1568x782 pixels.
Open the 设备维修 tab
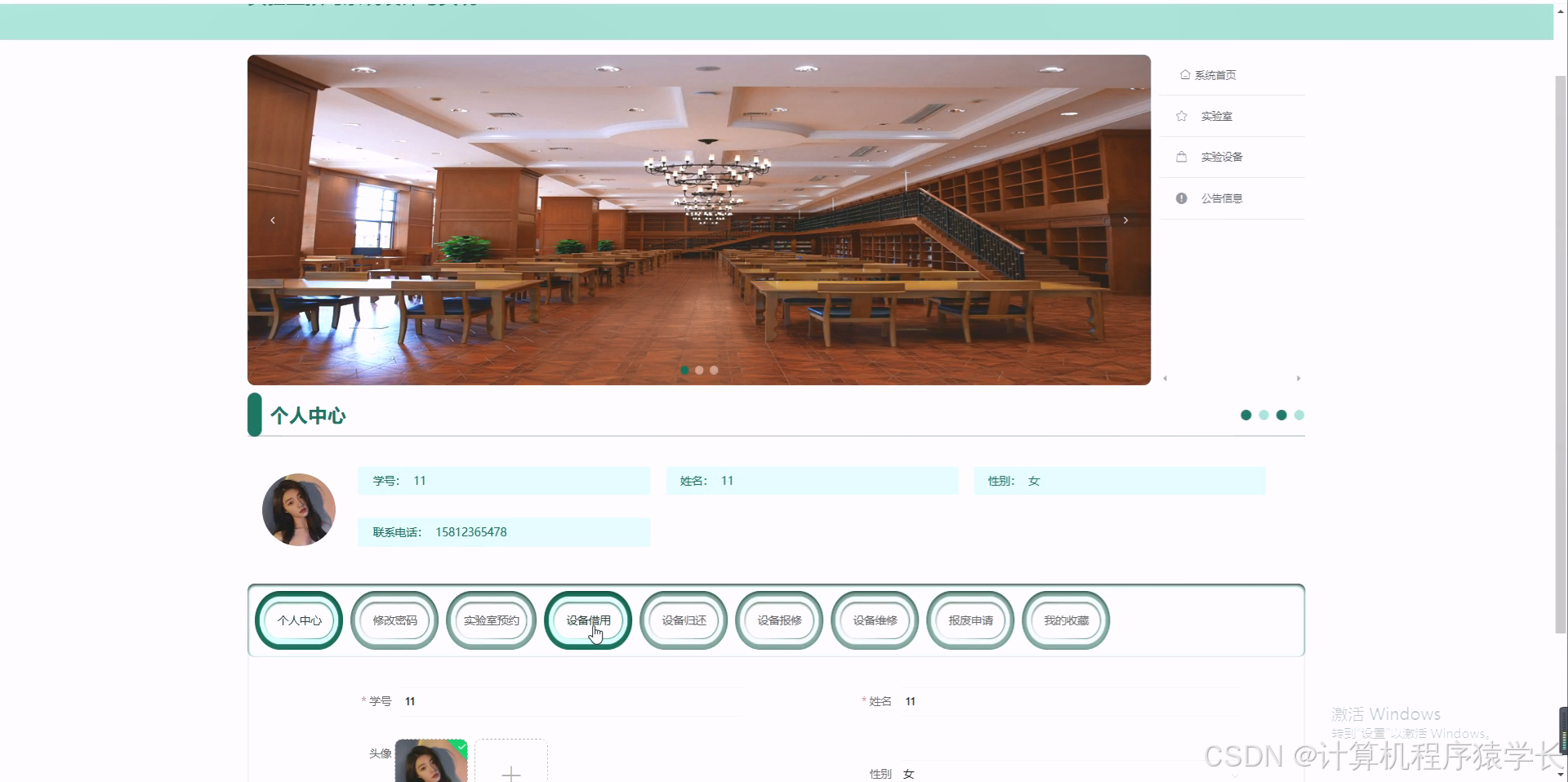[x=875, y=620]
